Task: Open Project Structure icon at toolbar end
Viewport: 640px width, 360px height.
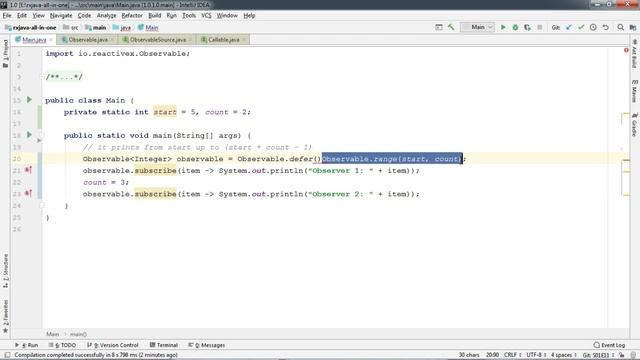Action: pyautogui.click(x=633, y=27)
